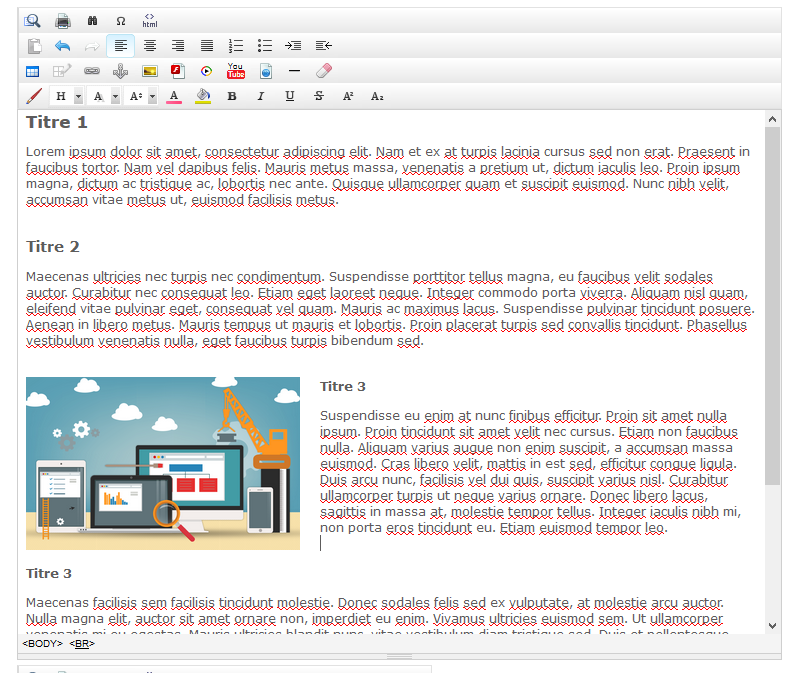Viewport: 796px width, 673px height.
Task: Open the html source editor
Action: [x=150, y=21]
